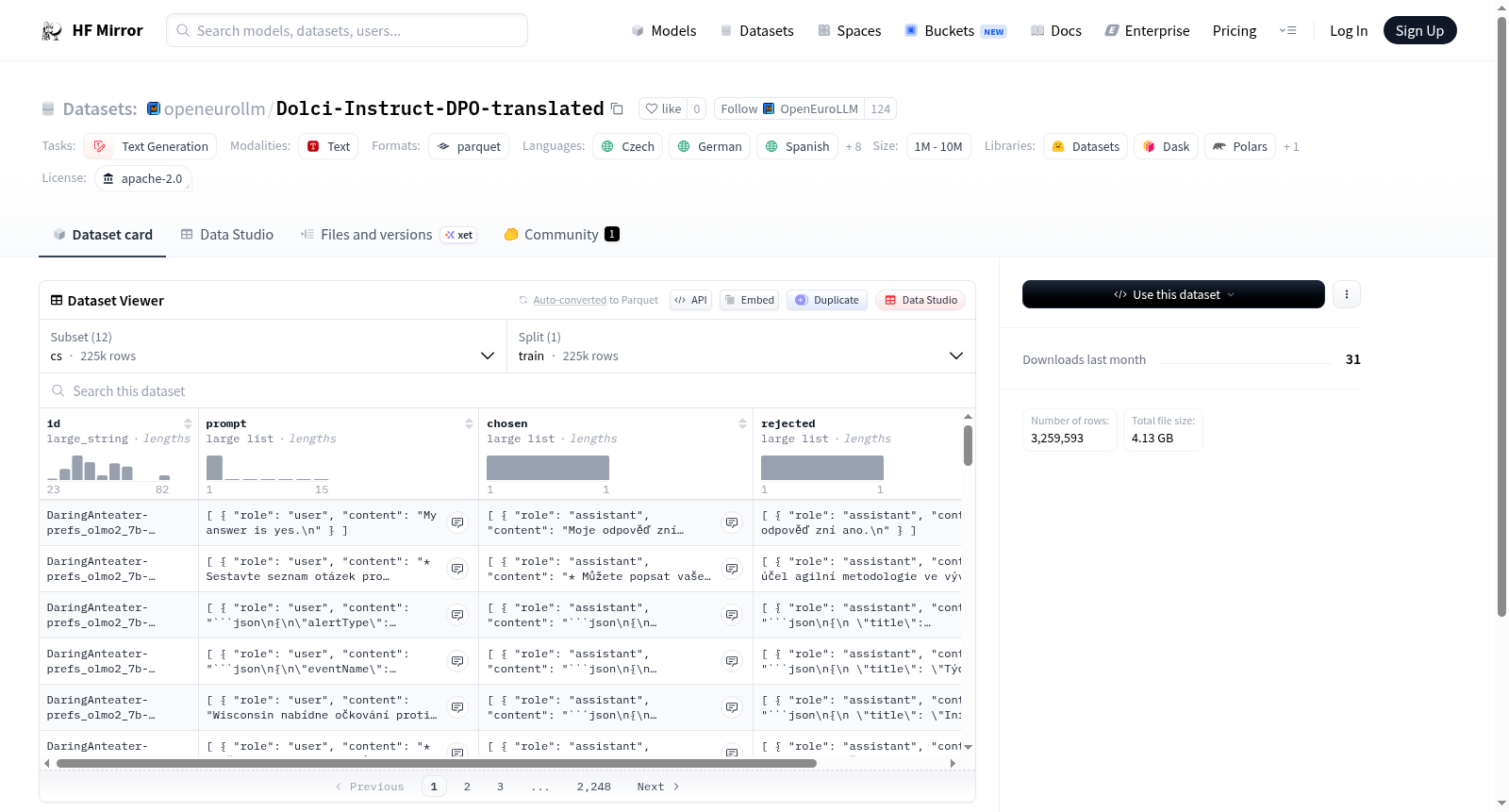
Task: Open chat icon in Můžete popsat chosen row
Action: tap(732, 569)
